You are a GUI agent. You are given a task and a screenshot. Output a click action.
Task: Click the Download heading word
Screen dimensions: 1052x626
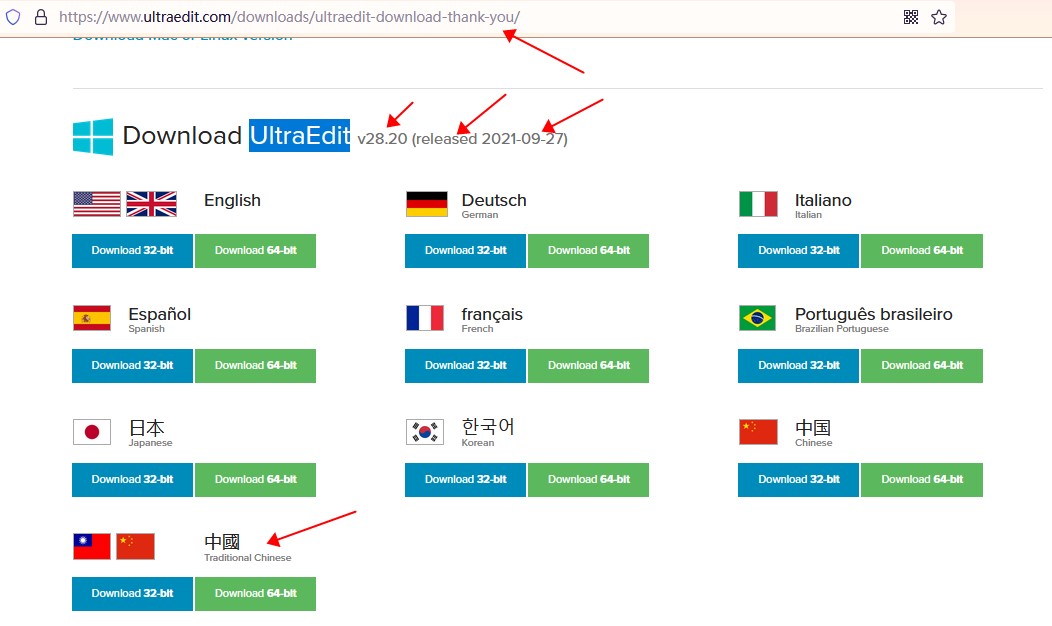pyautogui.click(x=182, y=136)
